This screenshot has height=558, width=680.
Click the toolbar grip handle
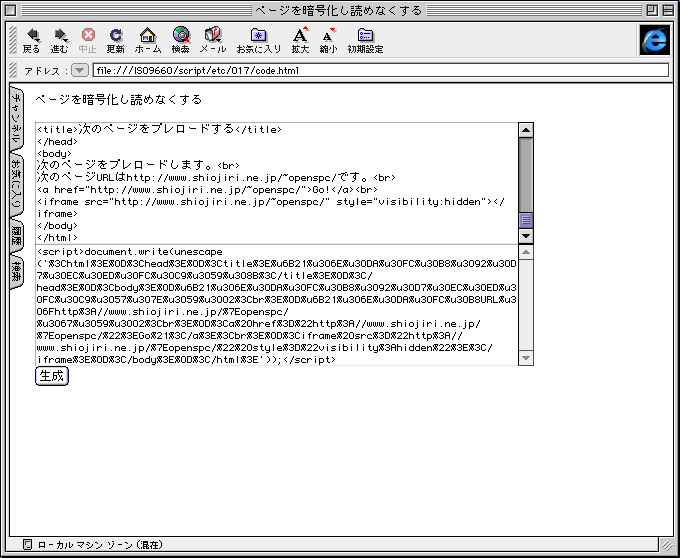coord(13,40)
